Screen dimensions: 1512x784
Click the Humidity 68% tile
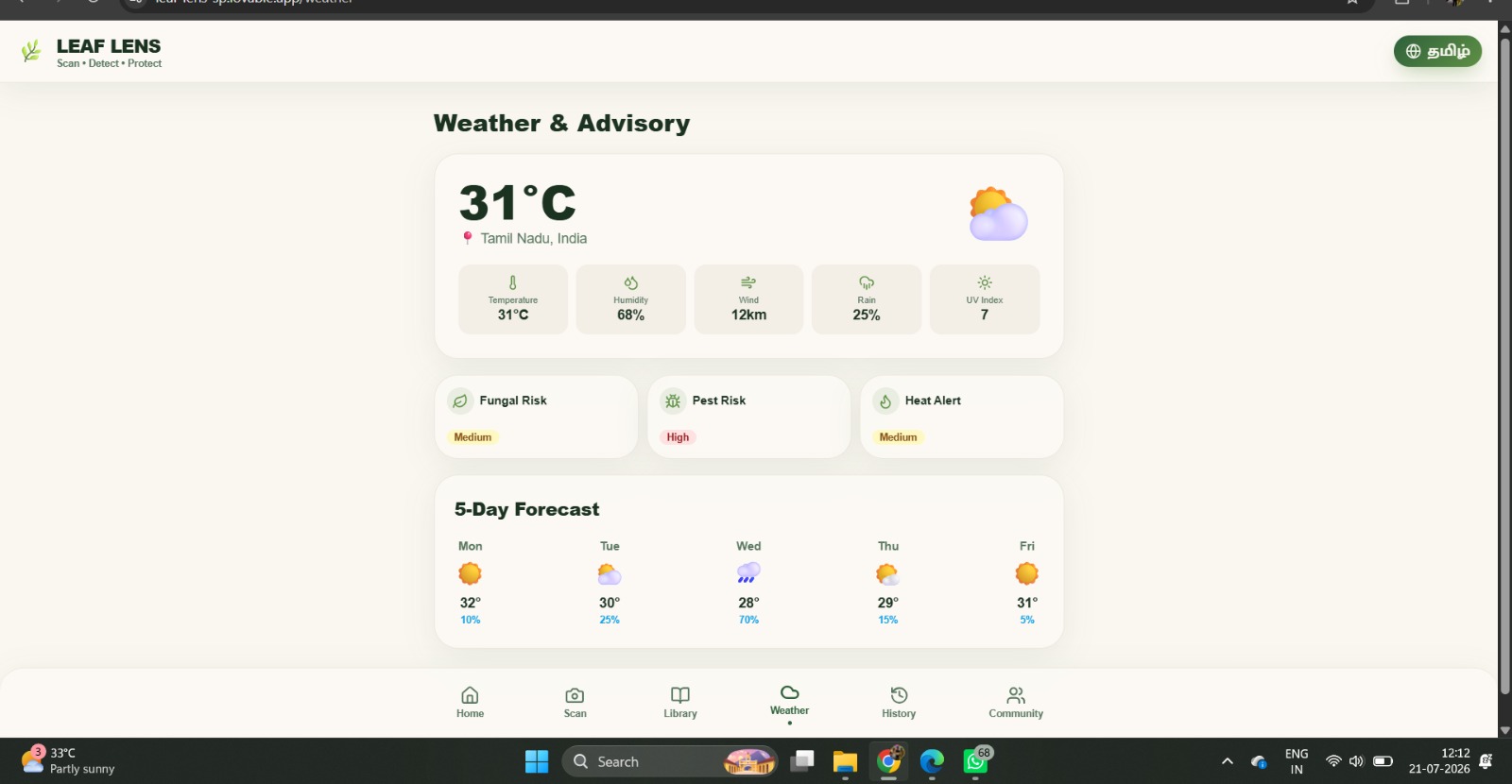click(630, 299)
